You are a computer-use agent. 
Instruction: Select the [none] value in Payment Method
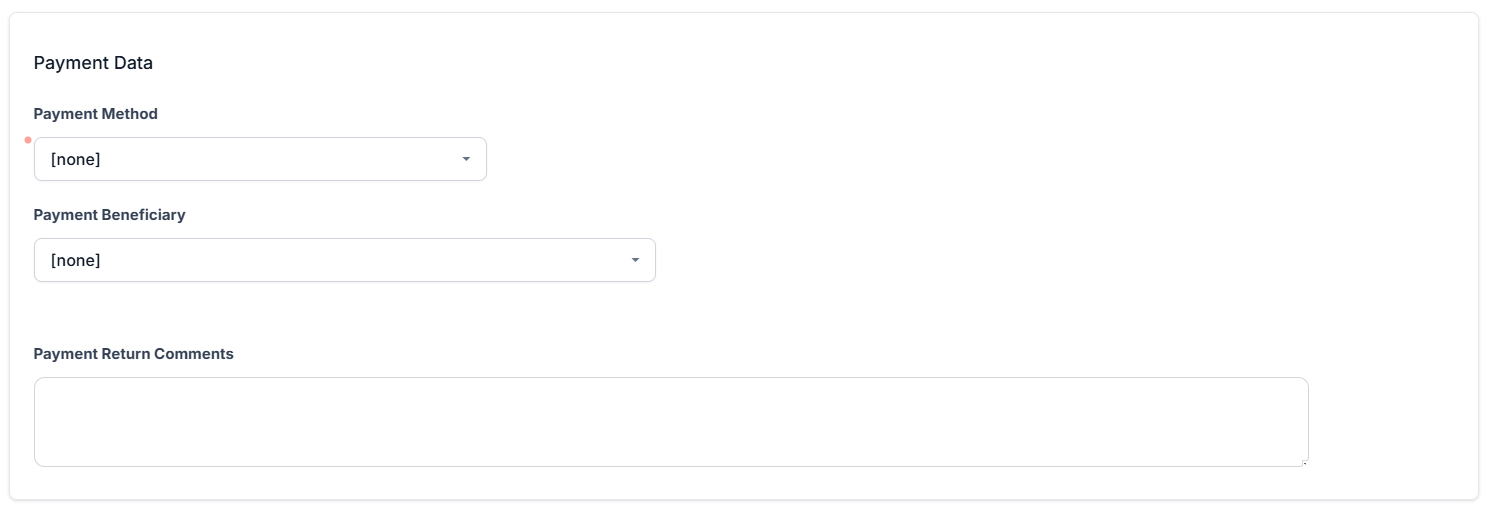pos(76,159)
